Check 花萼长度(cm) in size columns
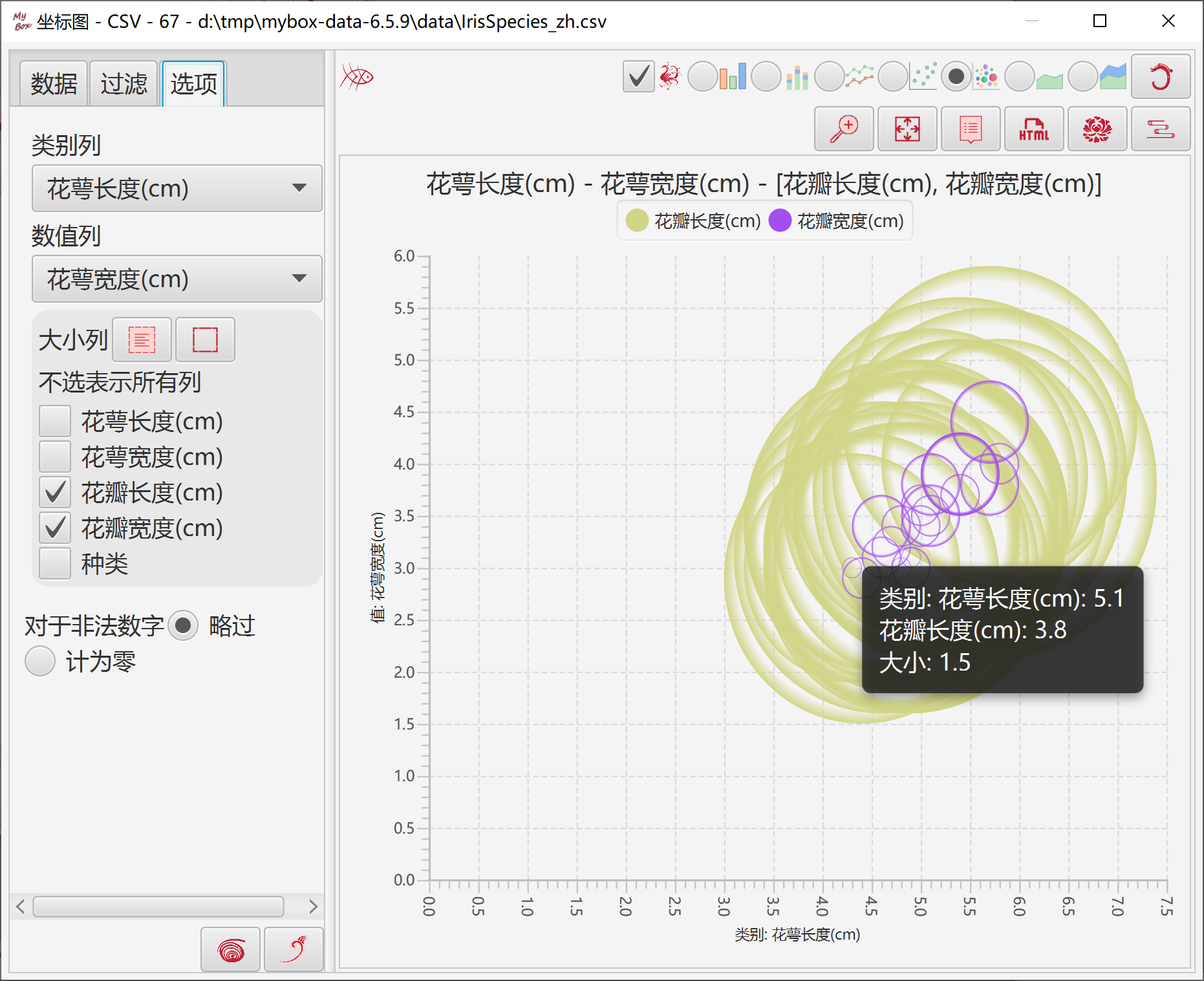The image size is (1204, 981). [x=55, y=421]
